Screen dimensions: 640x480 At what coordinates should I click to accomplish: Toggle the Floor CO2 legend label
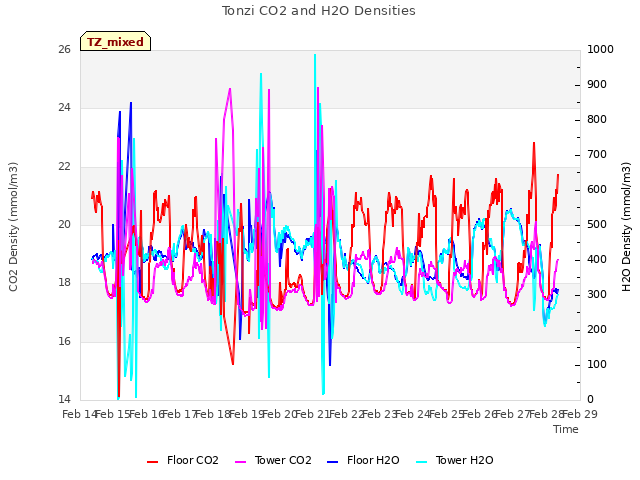point(193,460)
